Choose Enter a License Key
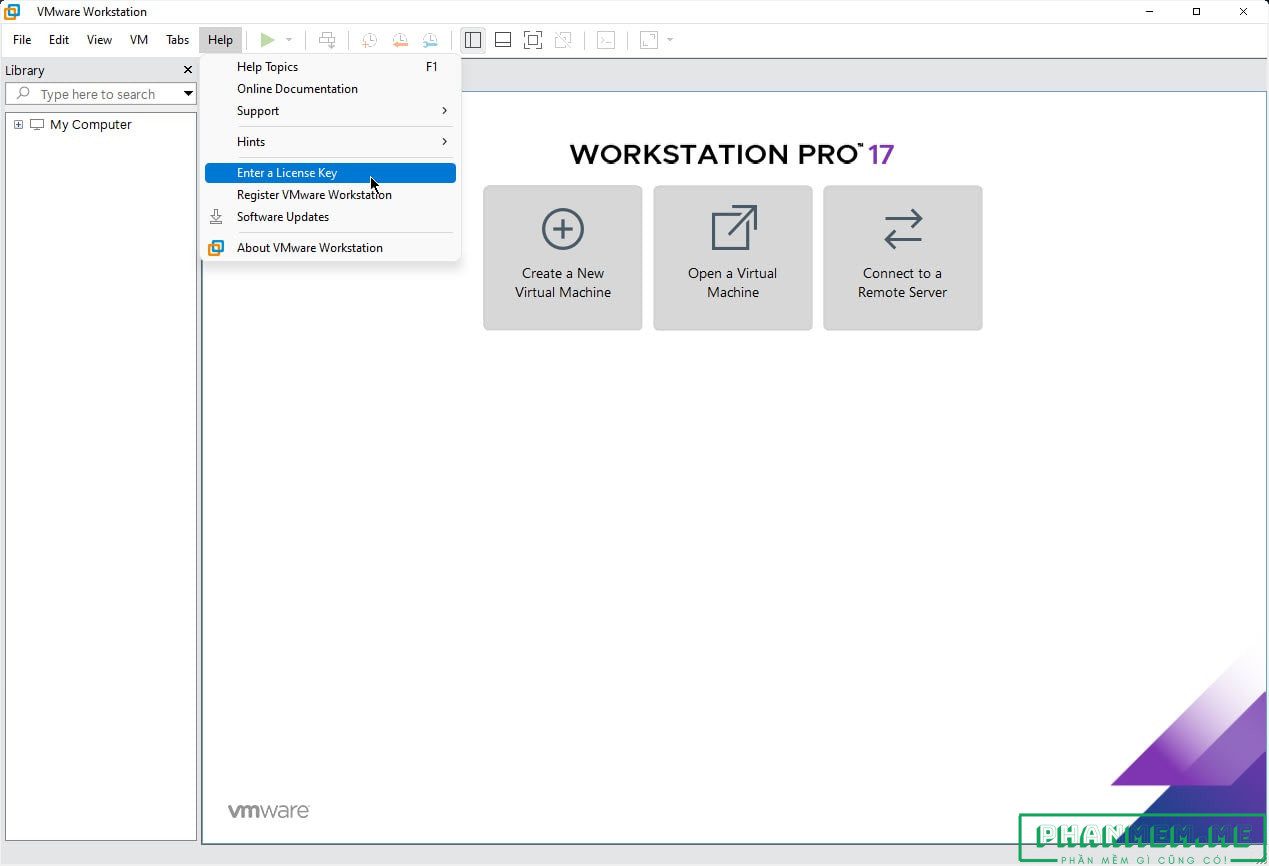Screen dimensions: 1269x866 [330, 173]
